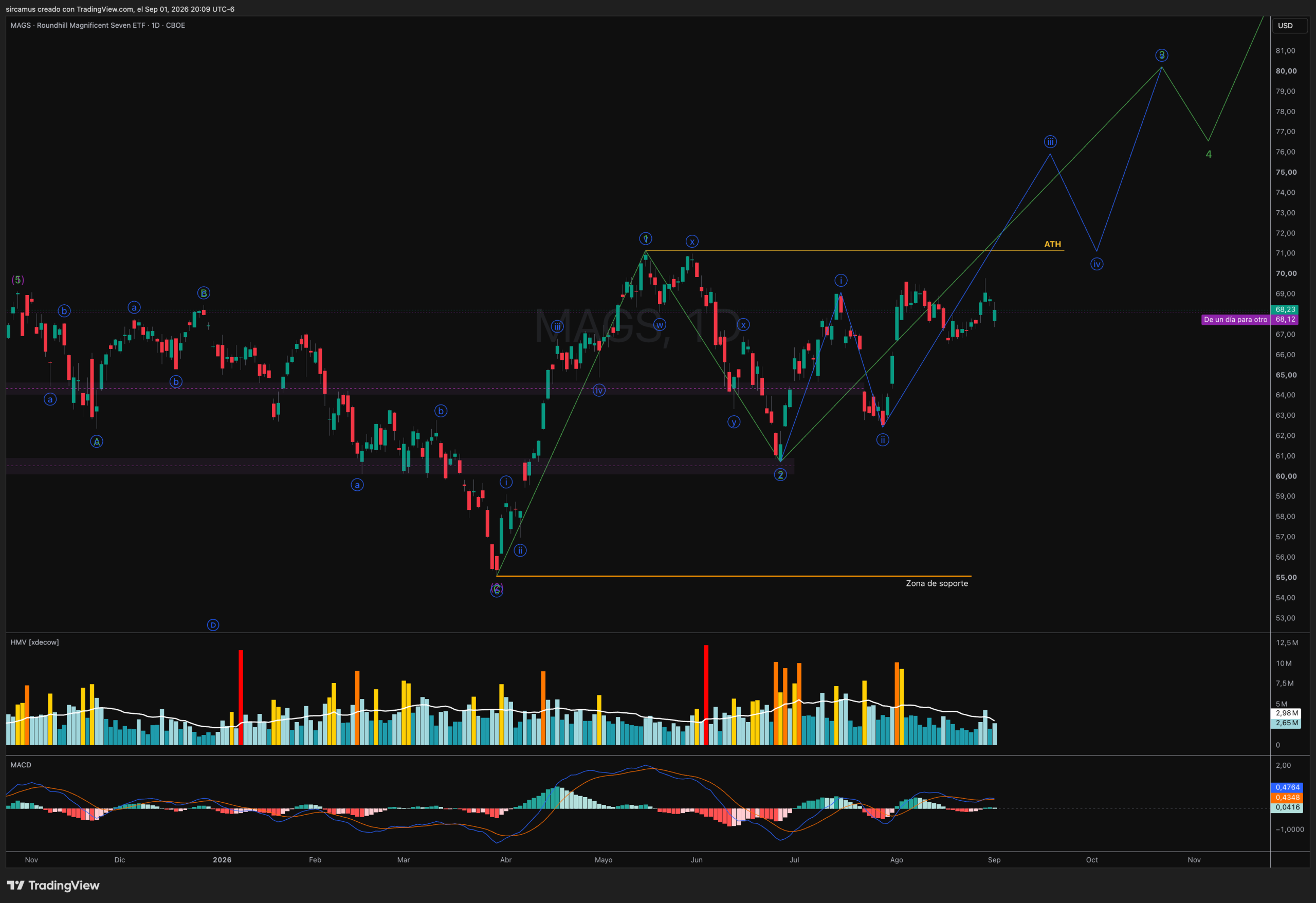Click the 81,00 price axis label
The height and width of the screenshot is (903, 1316).
click(1286, 51)
